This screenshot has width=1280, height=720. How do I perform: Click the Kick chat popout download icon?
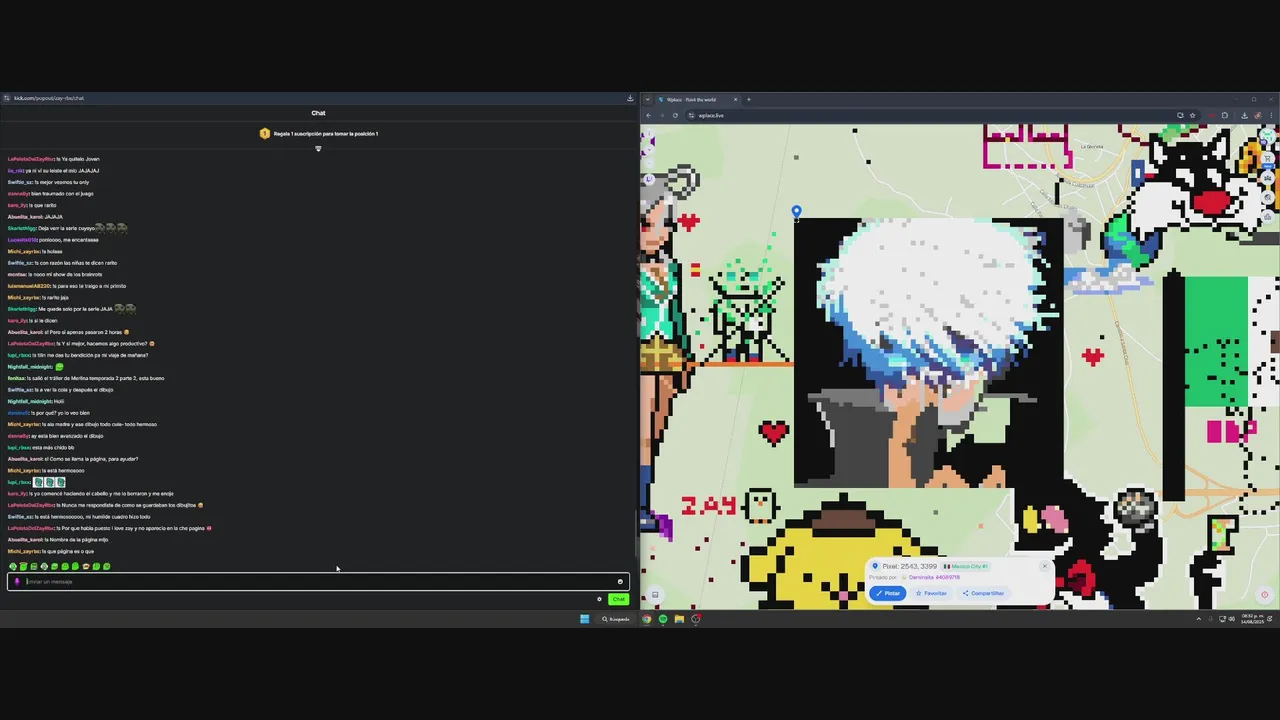[x=630, y=98]
